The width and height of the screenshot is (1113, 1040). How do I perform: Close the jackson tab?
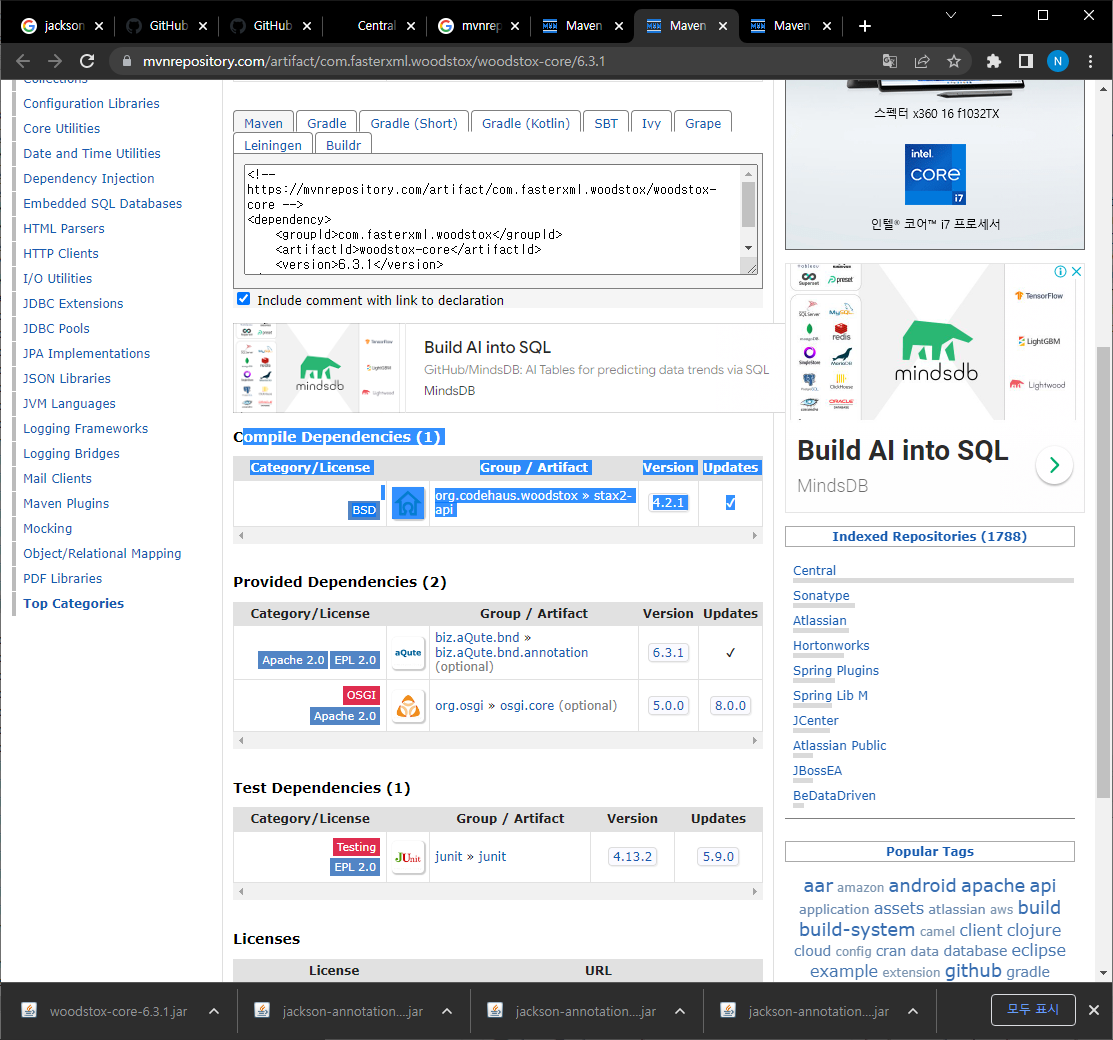[99, 26]
